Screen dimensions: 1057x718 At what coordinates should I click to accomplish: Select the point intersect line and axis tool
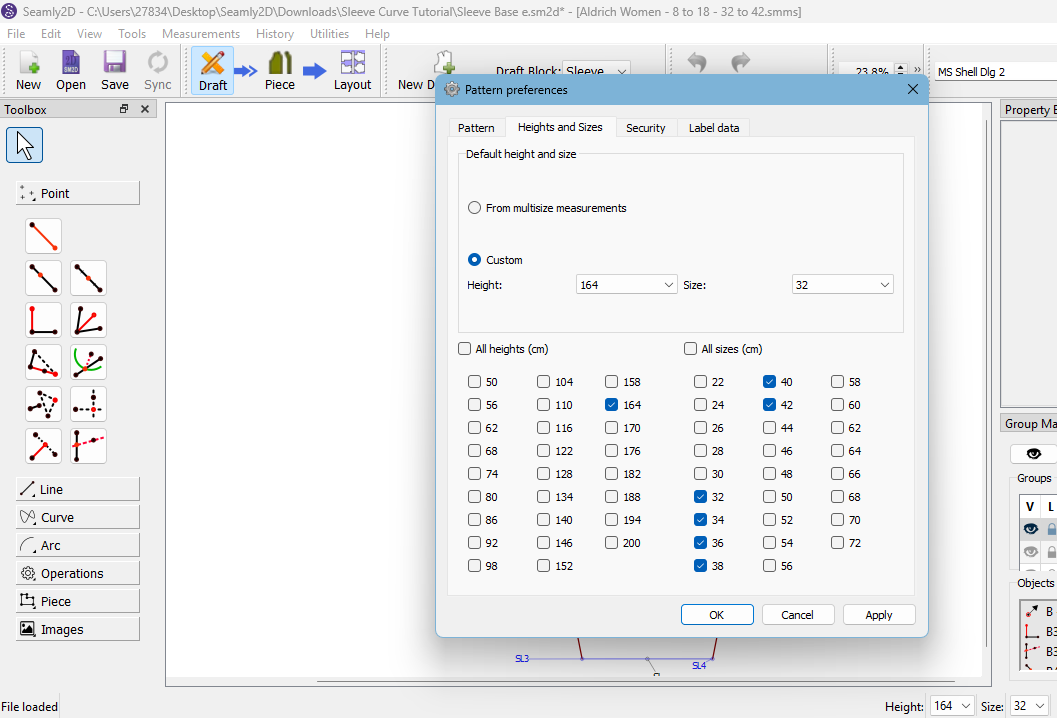coord(88,446)
